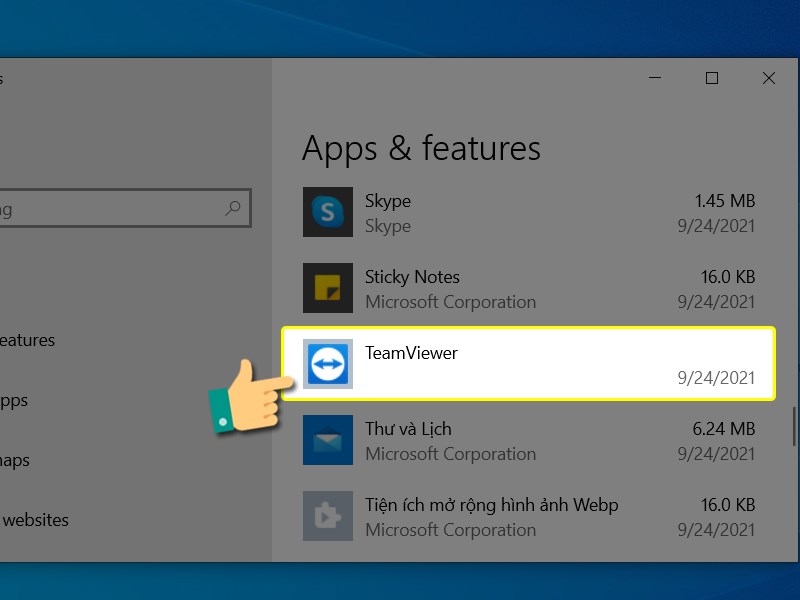Screen dimensions: 800x600
Task: Maximize the Settings window
Action: click(x=711, y=78)
